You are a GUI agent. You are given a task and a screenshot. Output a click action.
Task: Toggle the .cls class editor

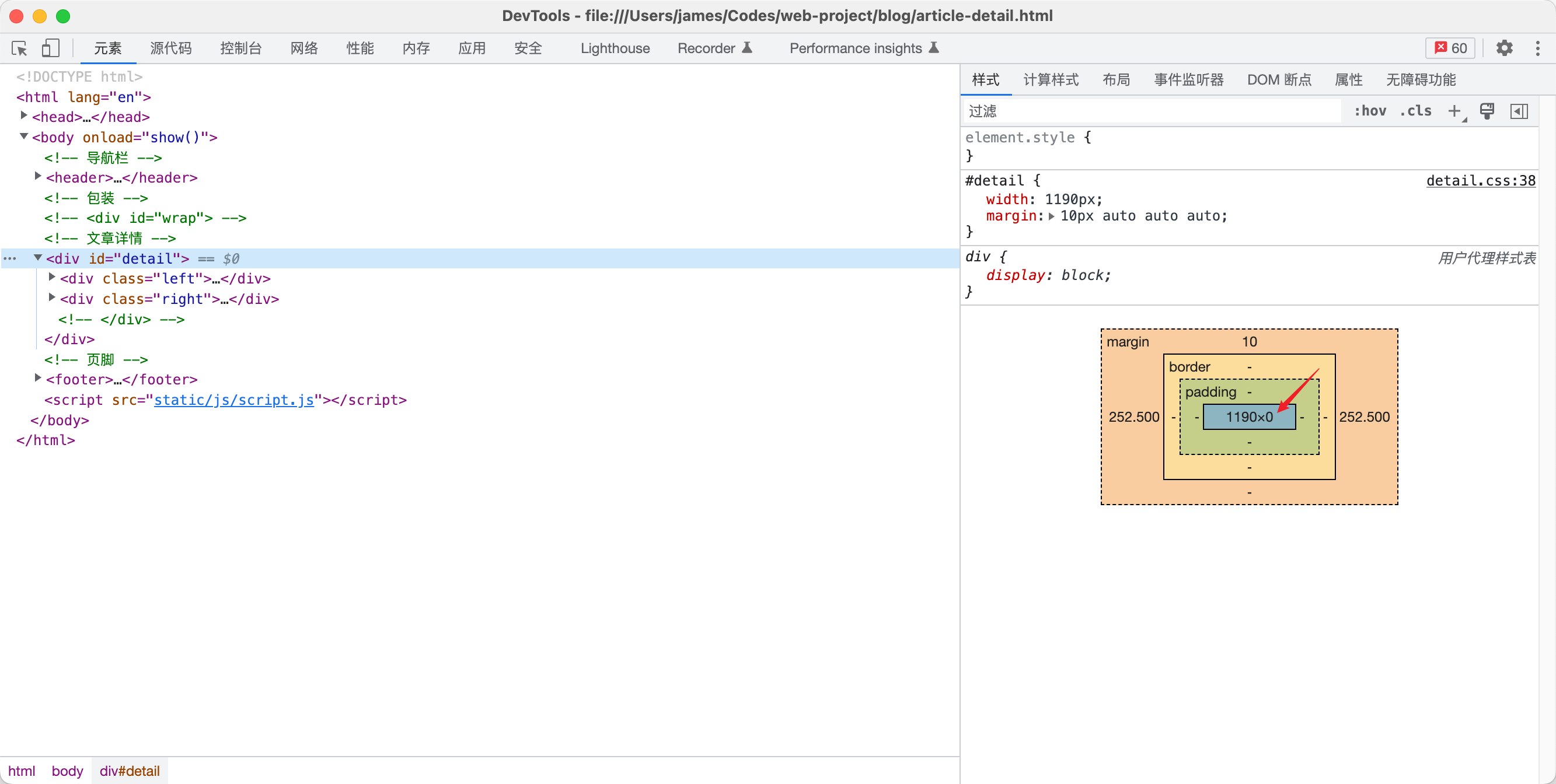point(1416,111)
